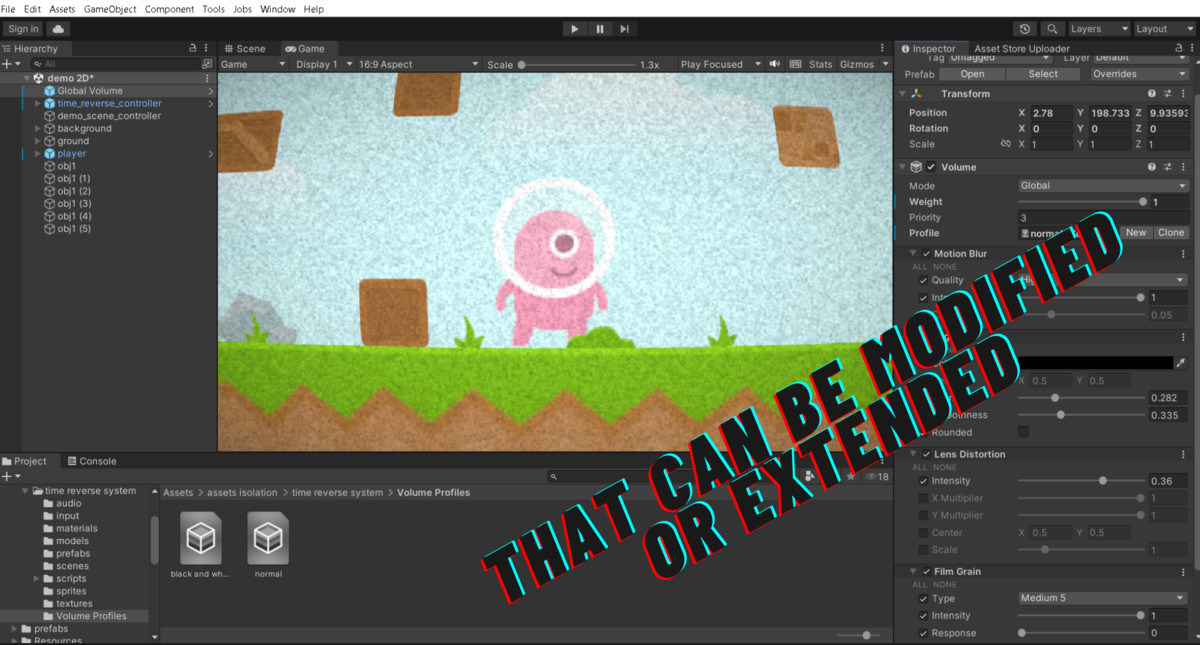Open cloud account services icon
Image resolution: width=1200 pixels, height=645 pixels.
point(59,29)
